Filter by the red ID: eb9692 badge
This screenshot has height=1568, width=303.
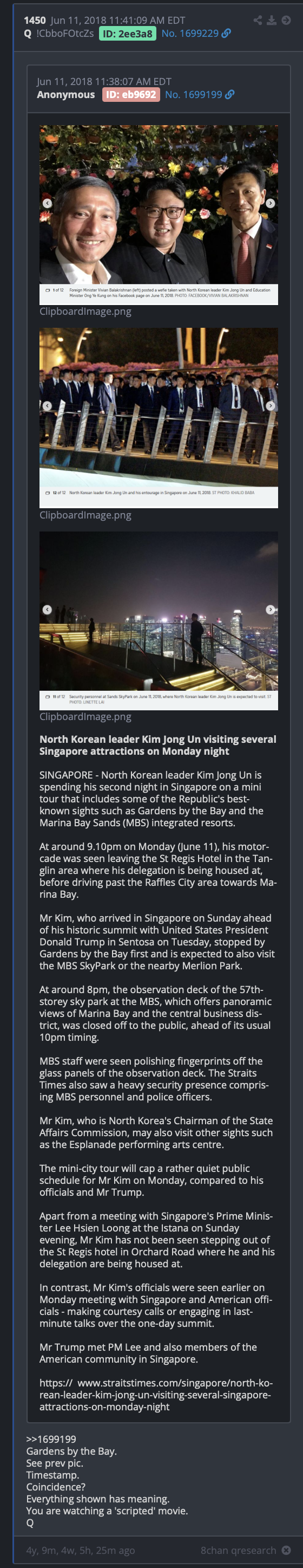pyautogui.click(x=131, y=94)
